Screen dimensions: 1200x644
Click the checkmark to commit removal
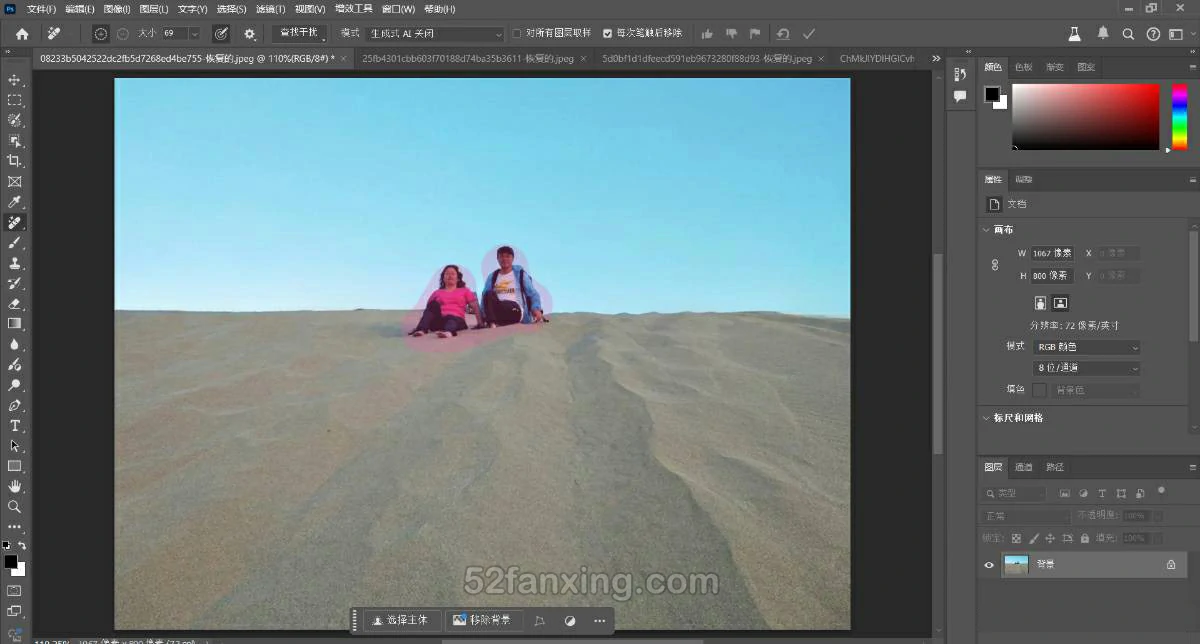click(809, 34)
